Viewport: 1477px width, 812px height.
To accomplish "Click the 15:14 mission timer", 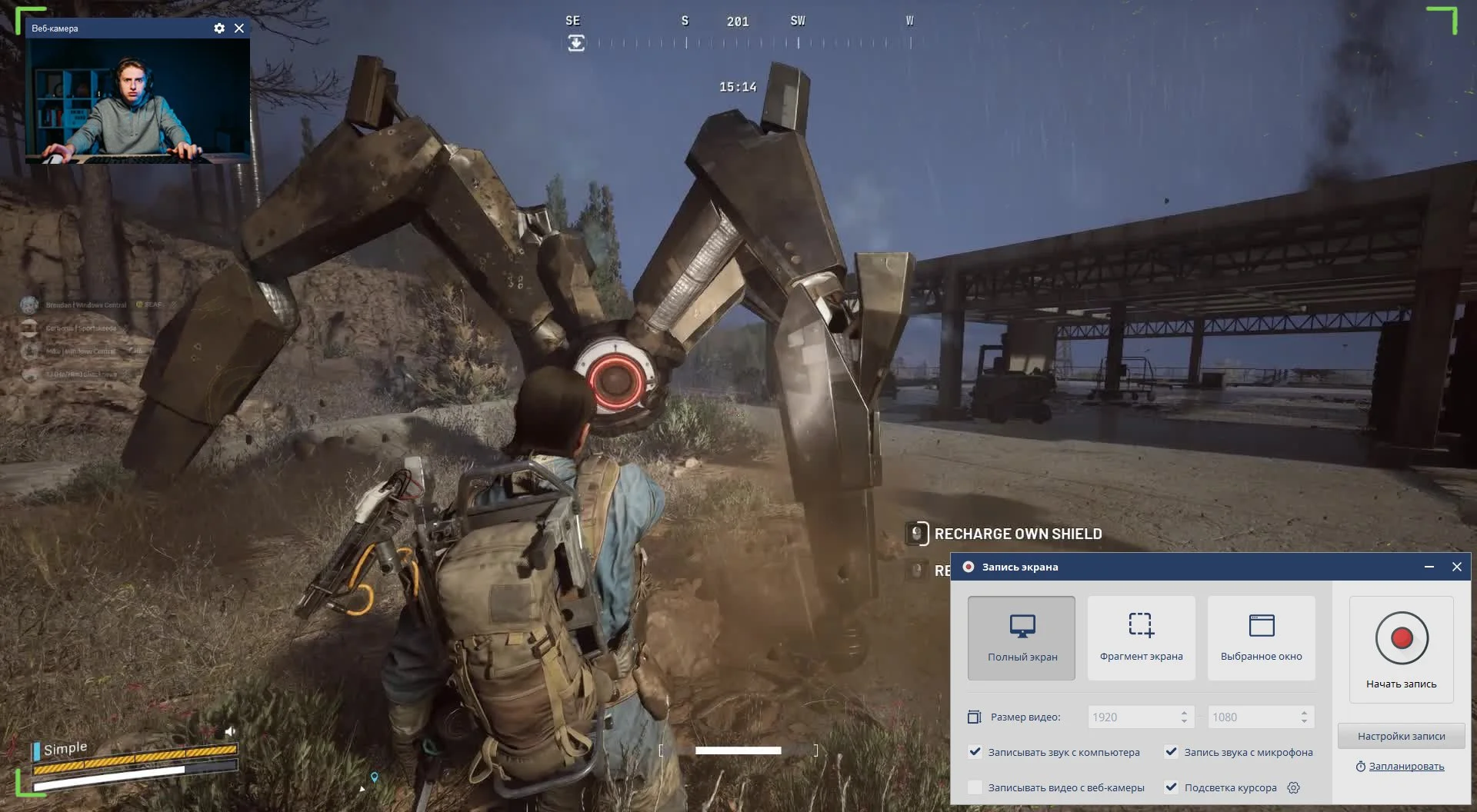I will coord(738,87).
